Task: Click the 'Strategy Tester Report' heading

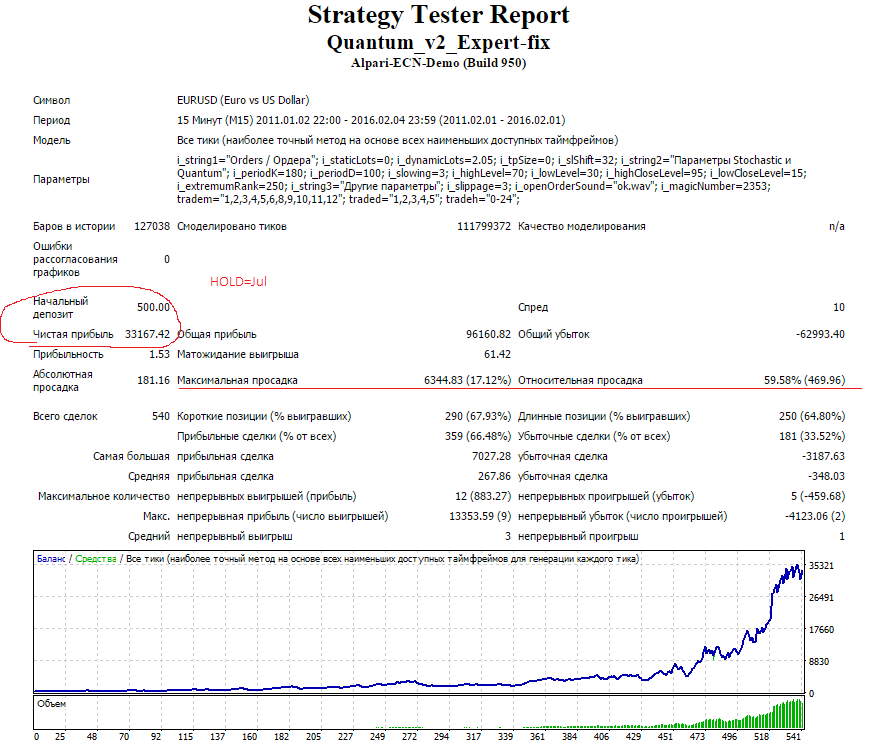Action: pos(438,15)
